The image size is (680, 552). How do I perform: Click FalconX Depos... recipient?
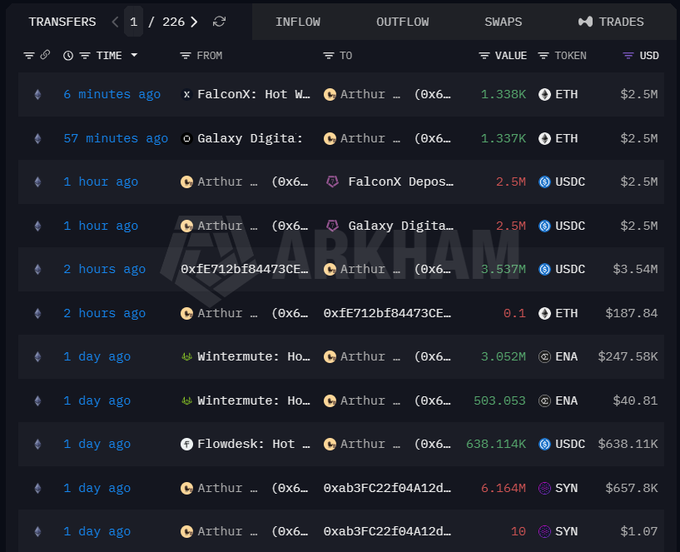(401, 182)
